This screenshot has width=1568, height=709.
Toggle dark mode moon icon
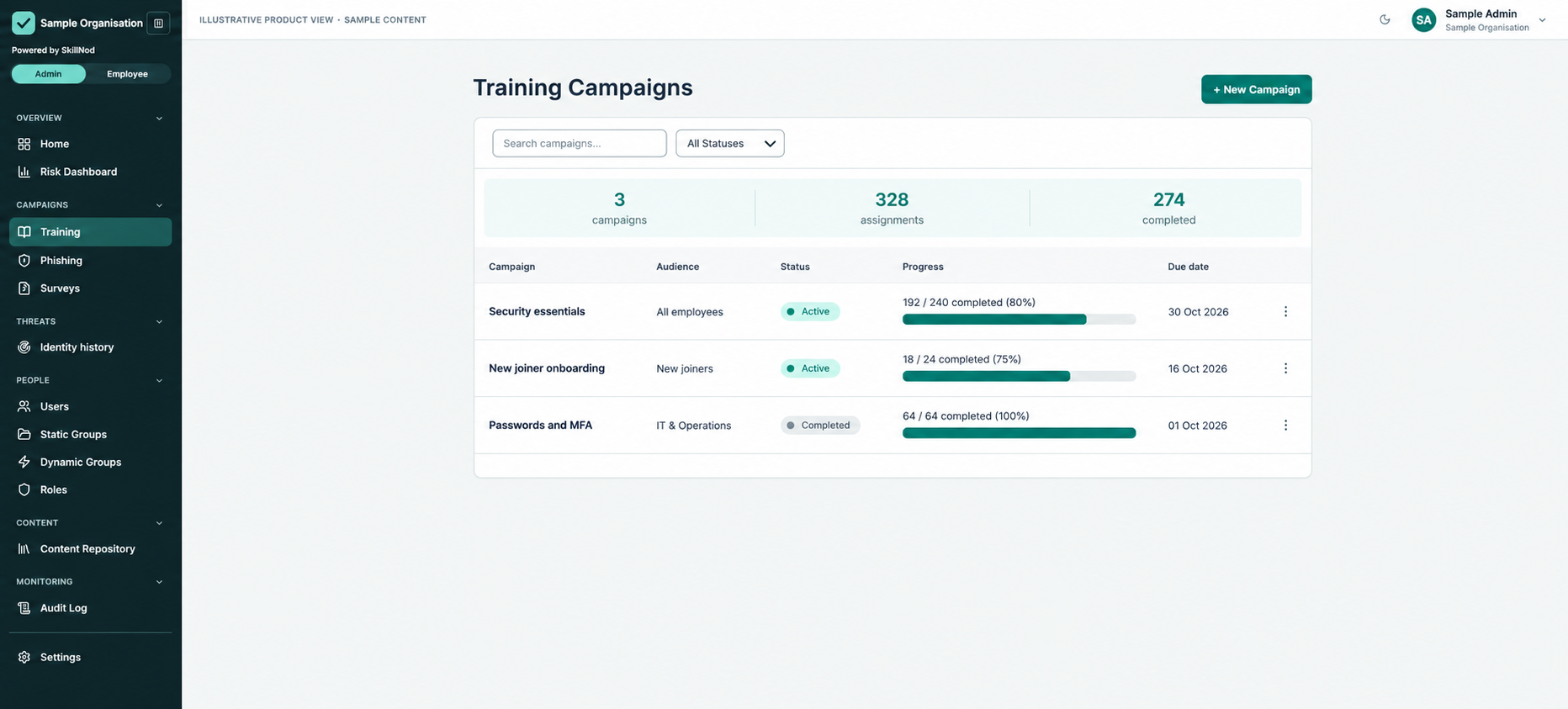click(1385, 19)
